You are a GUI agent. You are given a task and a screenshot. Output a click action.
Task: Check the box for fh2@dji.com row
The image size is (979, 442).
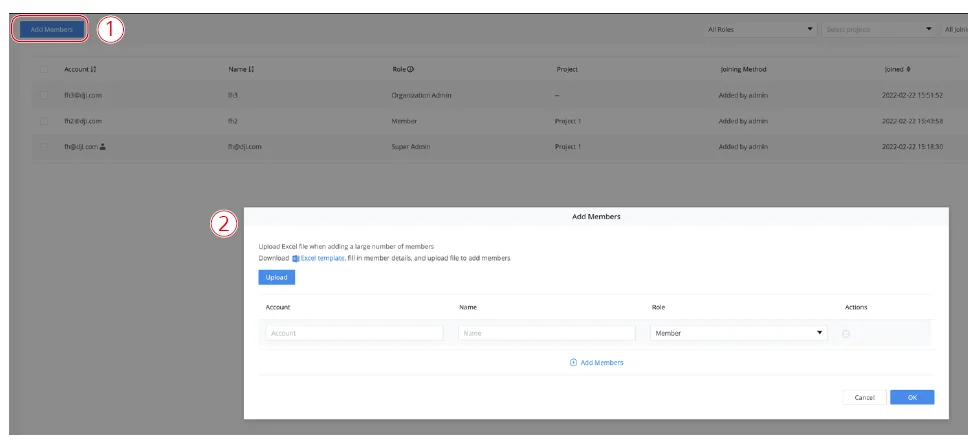tap(43, 121)
